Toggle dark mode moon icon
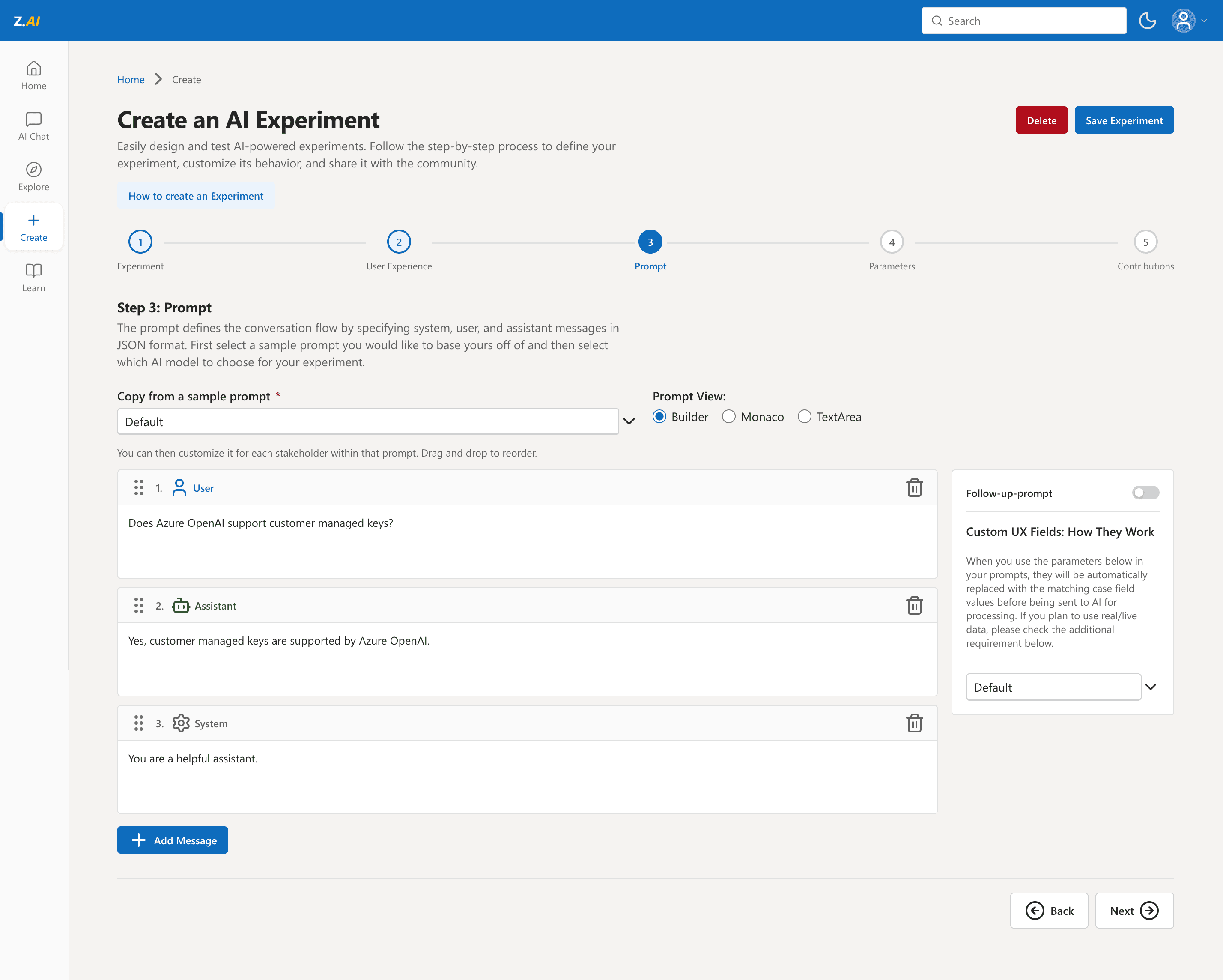The image size is (1223, 980). pyautogui.click(x=1147, y=21)
